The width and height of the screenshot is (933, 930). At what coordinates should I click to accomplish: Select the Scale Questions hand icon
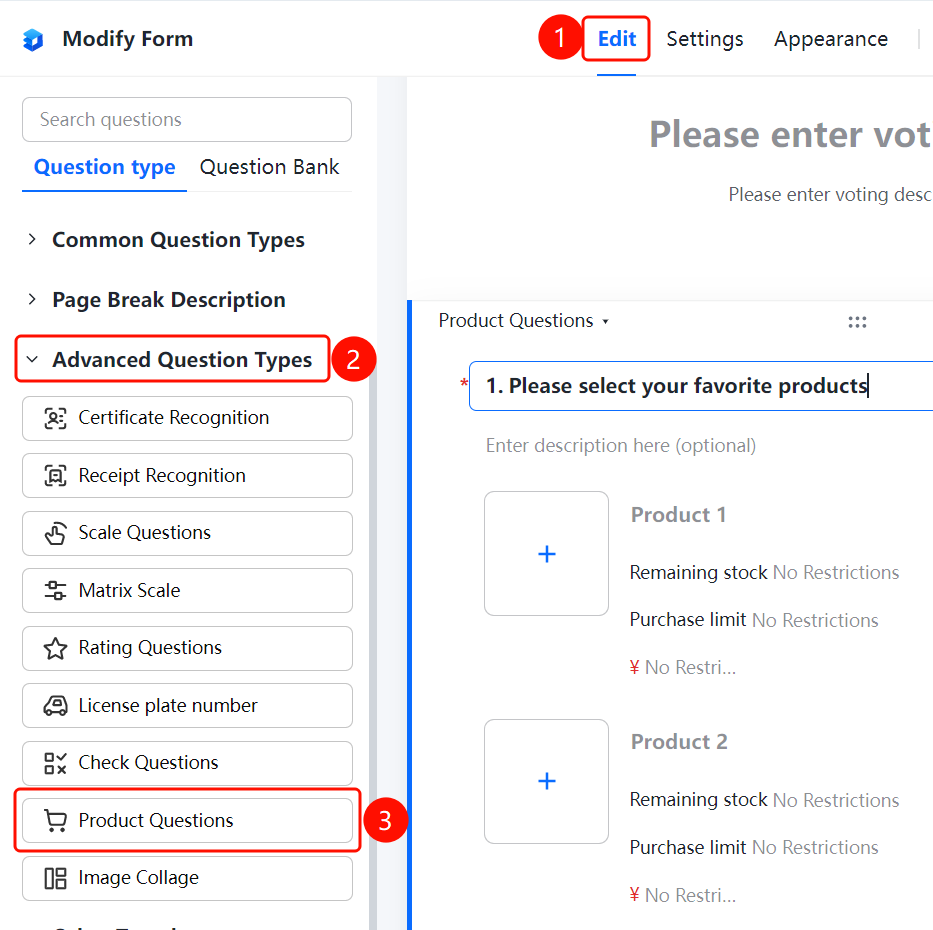click(x=55, y=533)
